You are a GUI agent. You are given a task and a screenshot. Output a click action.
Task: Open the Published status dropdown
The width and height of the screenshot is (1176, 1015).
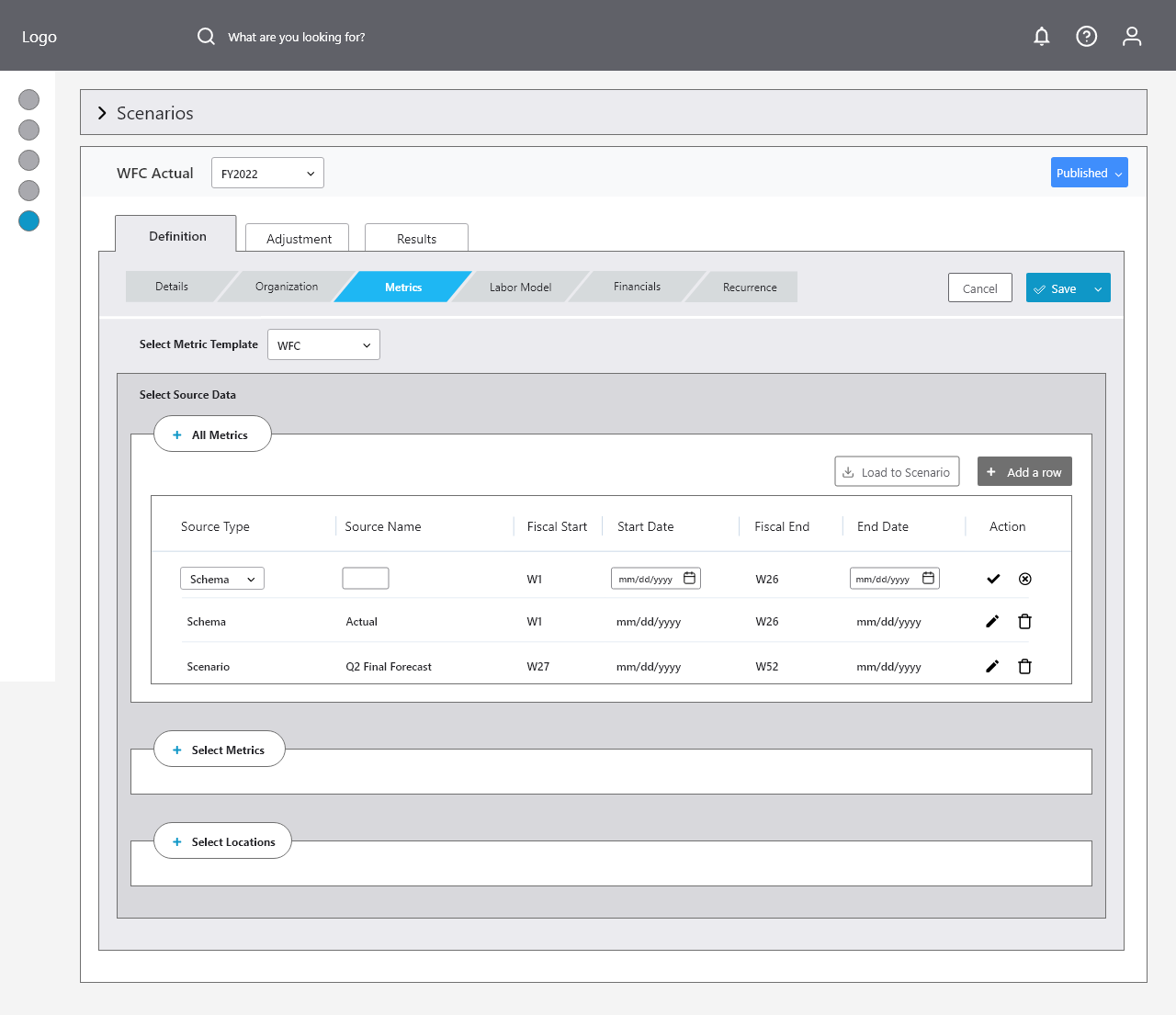click(1090, 173)
